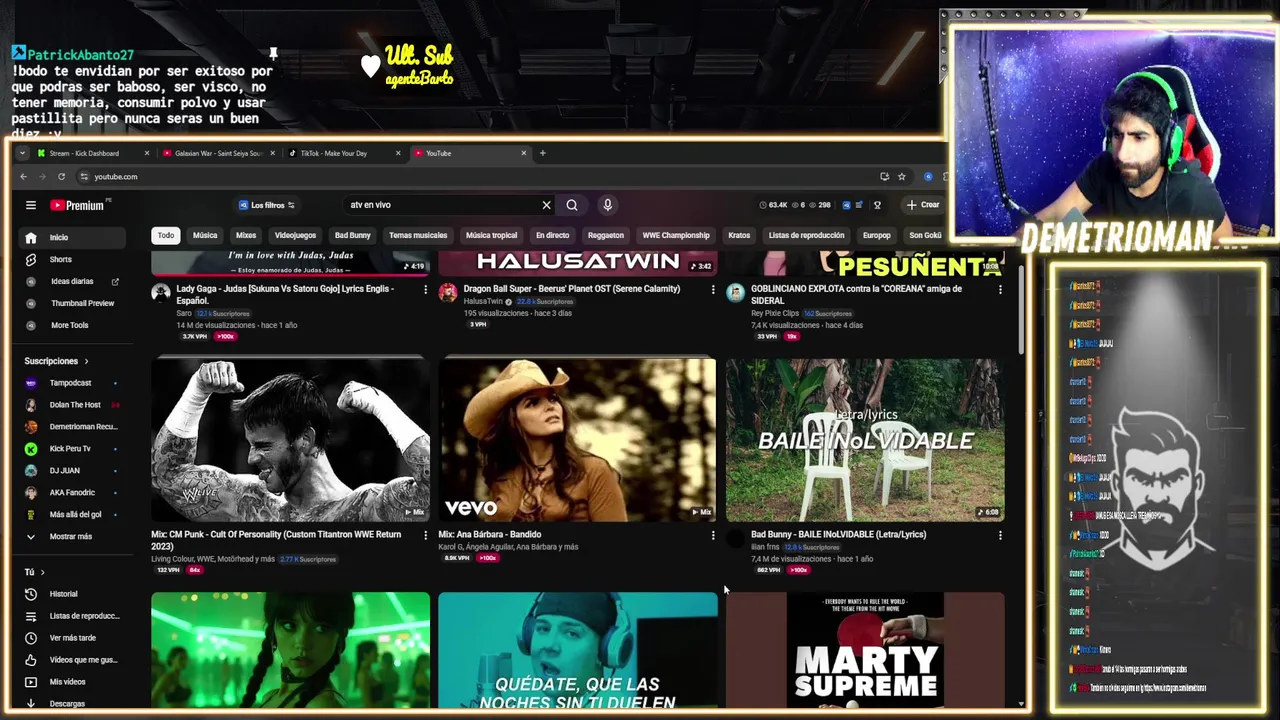Image resolution: width=1280 pixels, height=720 pixels.
Task: Reload the page in the browser
Action: (61, 177)
